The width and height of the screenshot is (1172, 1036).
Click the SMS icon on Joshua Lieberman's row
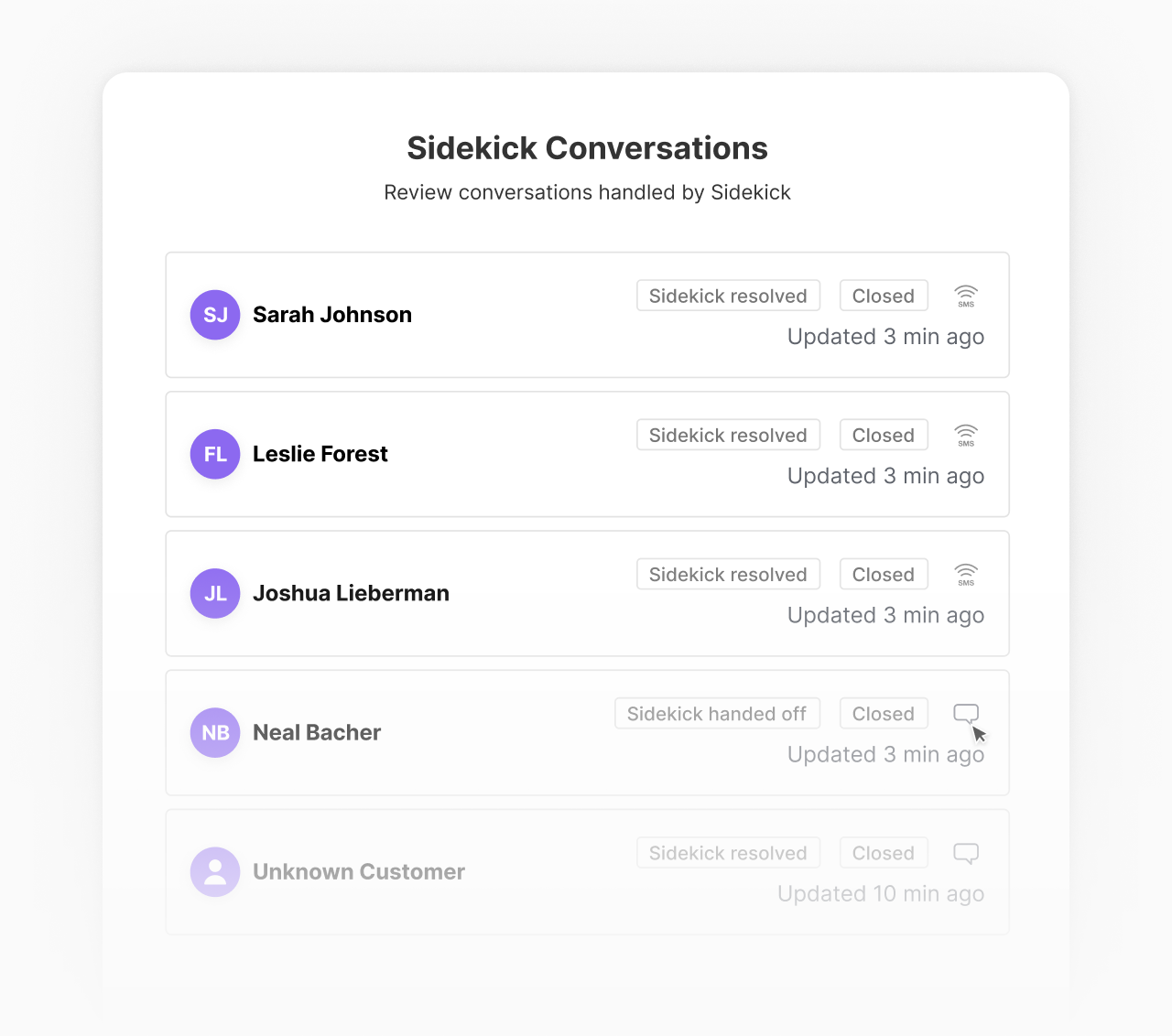(x=966, y=575)
